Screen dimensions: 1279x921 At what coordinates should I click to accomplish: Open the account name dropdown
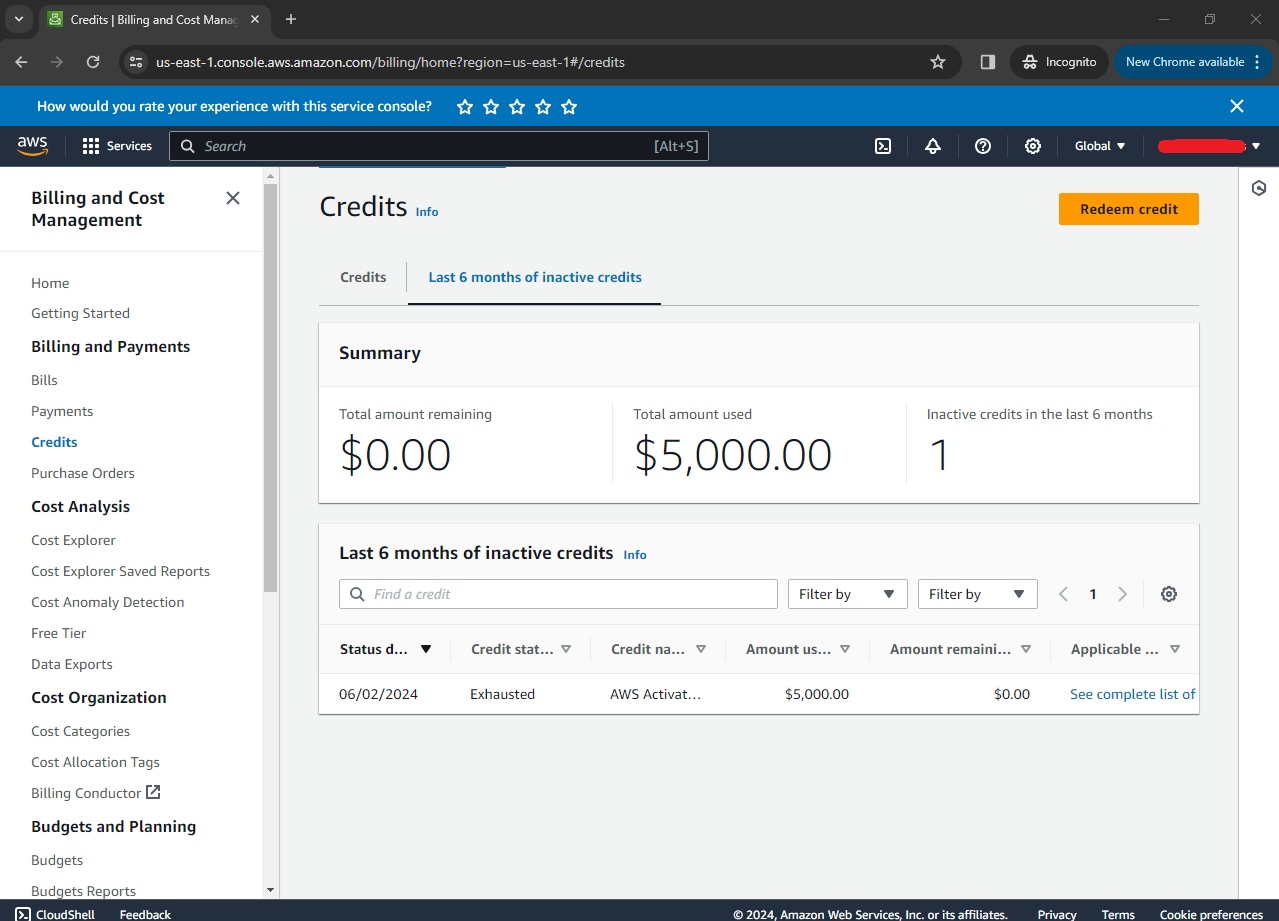point(1208,146)
